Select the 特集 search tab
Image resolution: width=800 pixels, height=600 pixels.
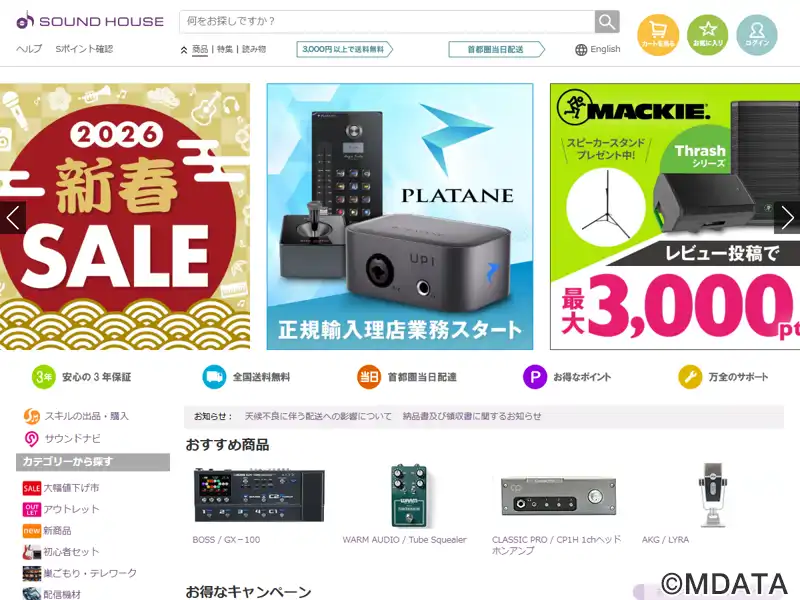click(224, 49)
